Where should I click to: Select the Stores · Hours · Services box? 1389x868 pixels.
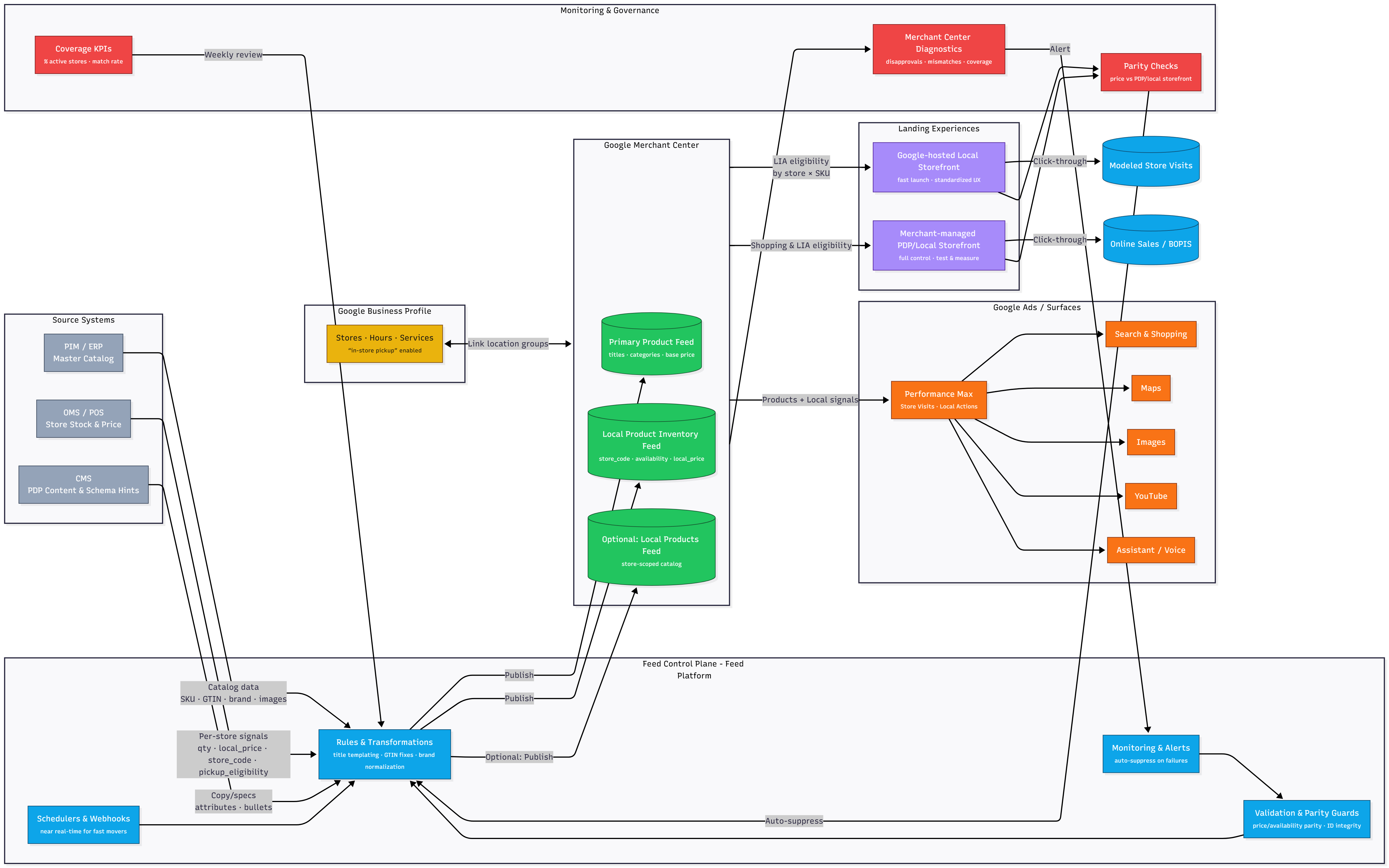pos(385,343)
